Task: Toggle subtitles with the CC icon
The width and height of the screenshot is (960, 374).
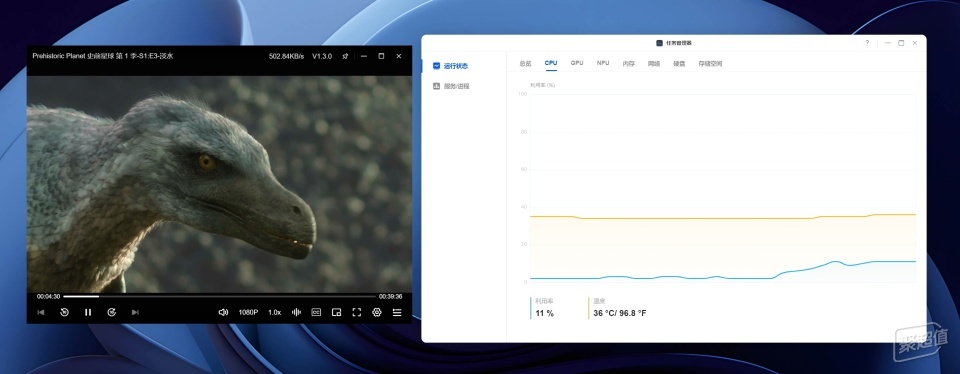Action: point(316,312)
